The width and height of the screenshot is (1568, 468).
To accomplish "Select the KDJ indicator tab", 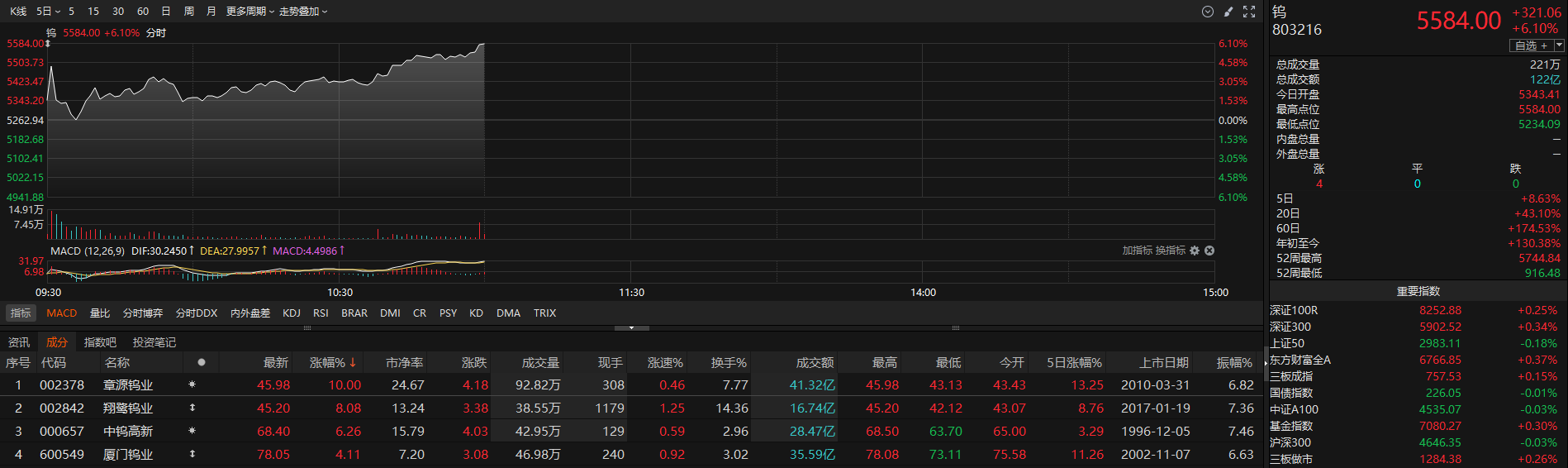I will point(292,313).
